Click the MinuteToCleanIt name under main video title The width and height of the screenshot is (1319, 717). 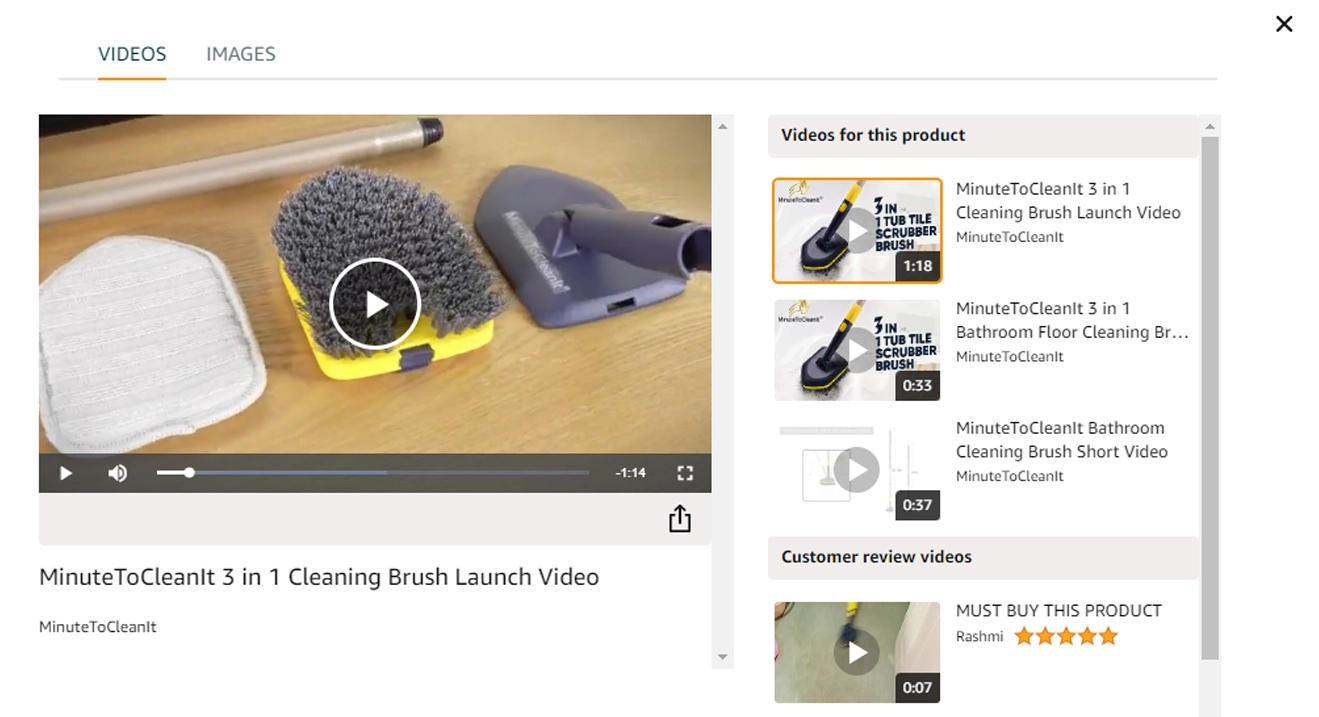click(x=98, y=627)
